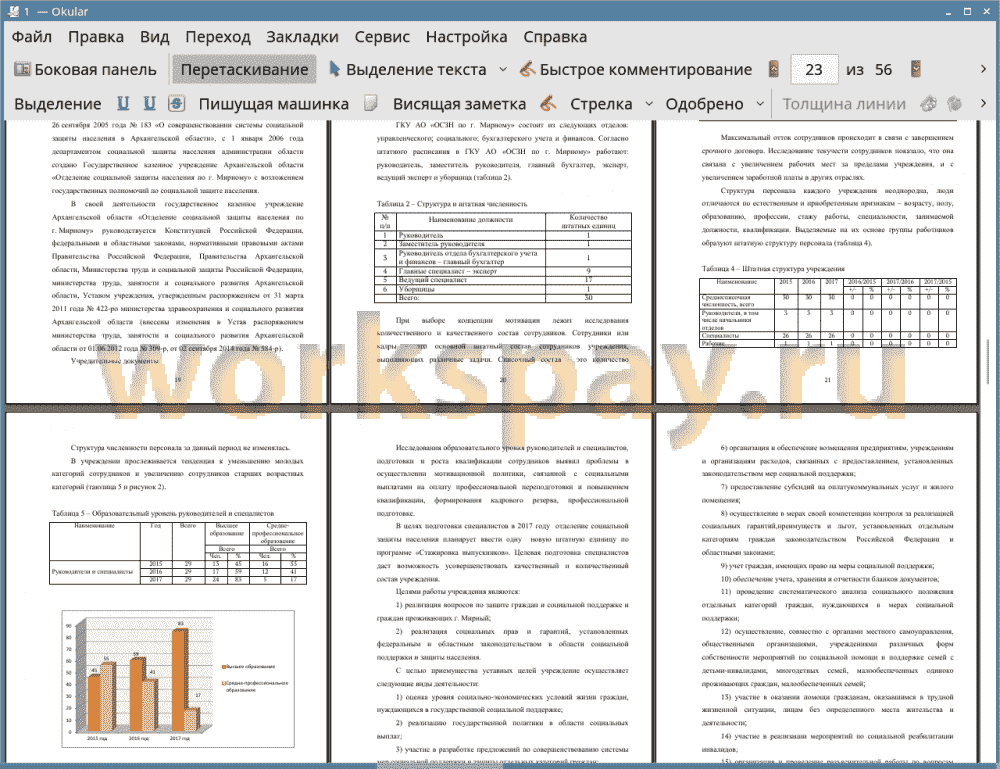Screen dimensions: 1000x769
Task: Select the strikeout S annotation icon
Action: pos(176,103)
